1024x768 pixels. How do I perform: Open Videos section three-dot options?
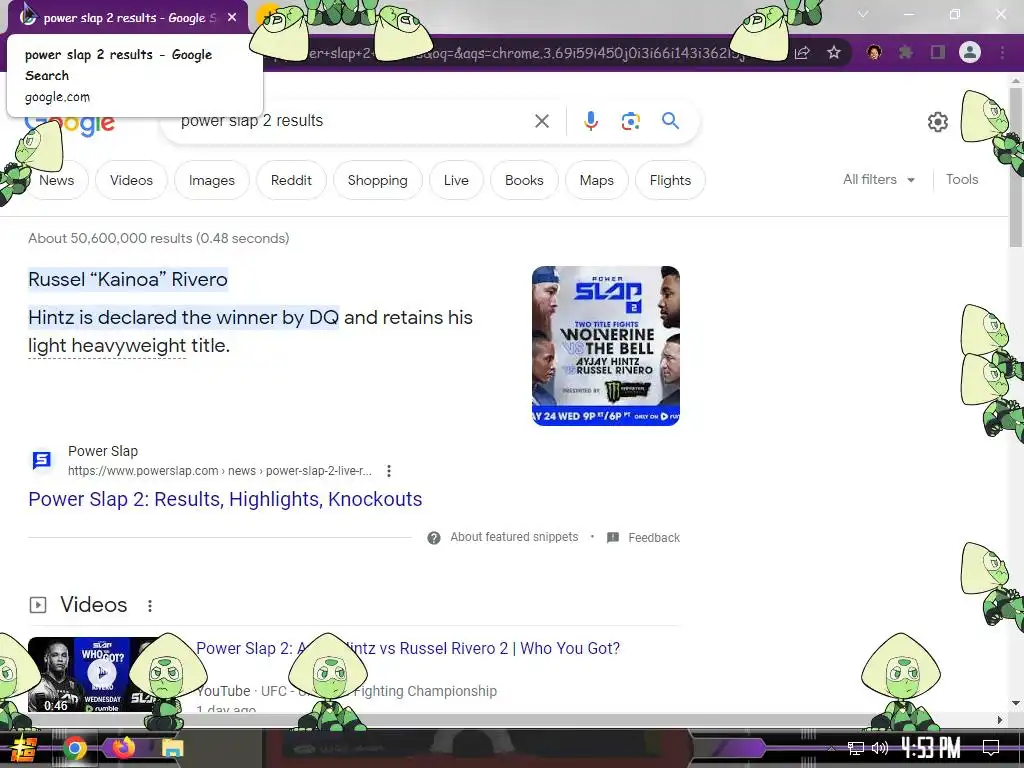click(150, 606)
